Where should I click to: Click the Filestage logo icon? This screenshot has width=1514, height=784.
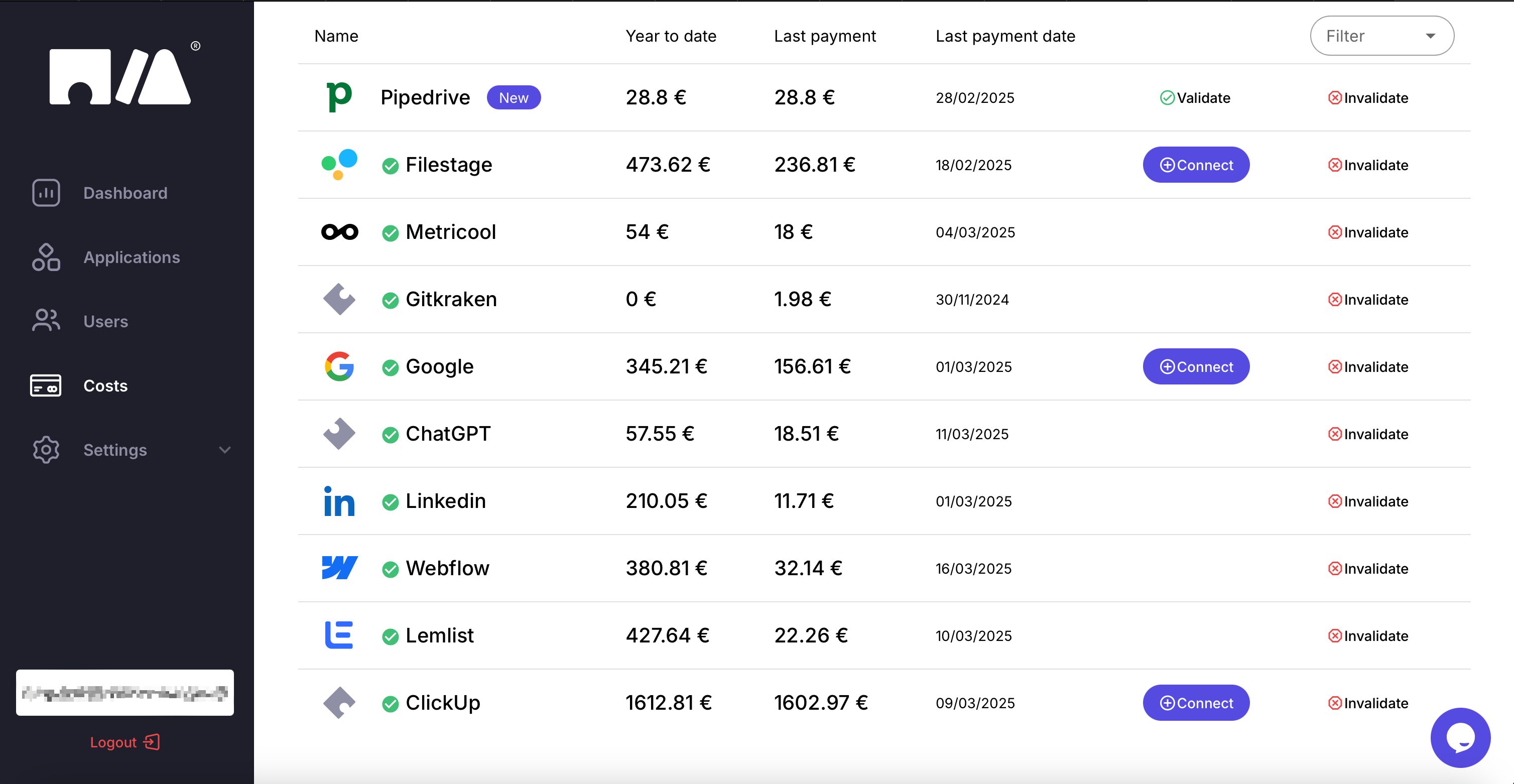(x=339, y=164)
